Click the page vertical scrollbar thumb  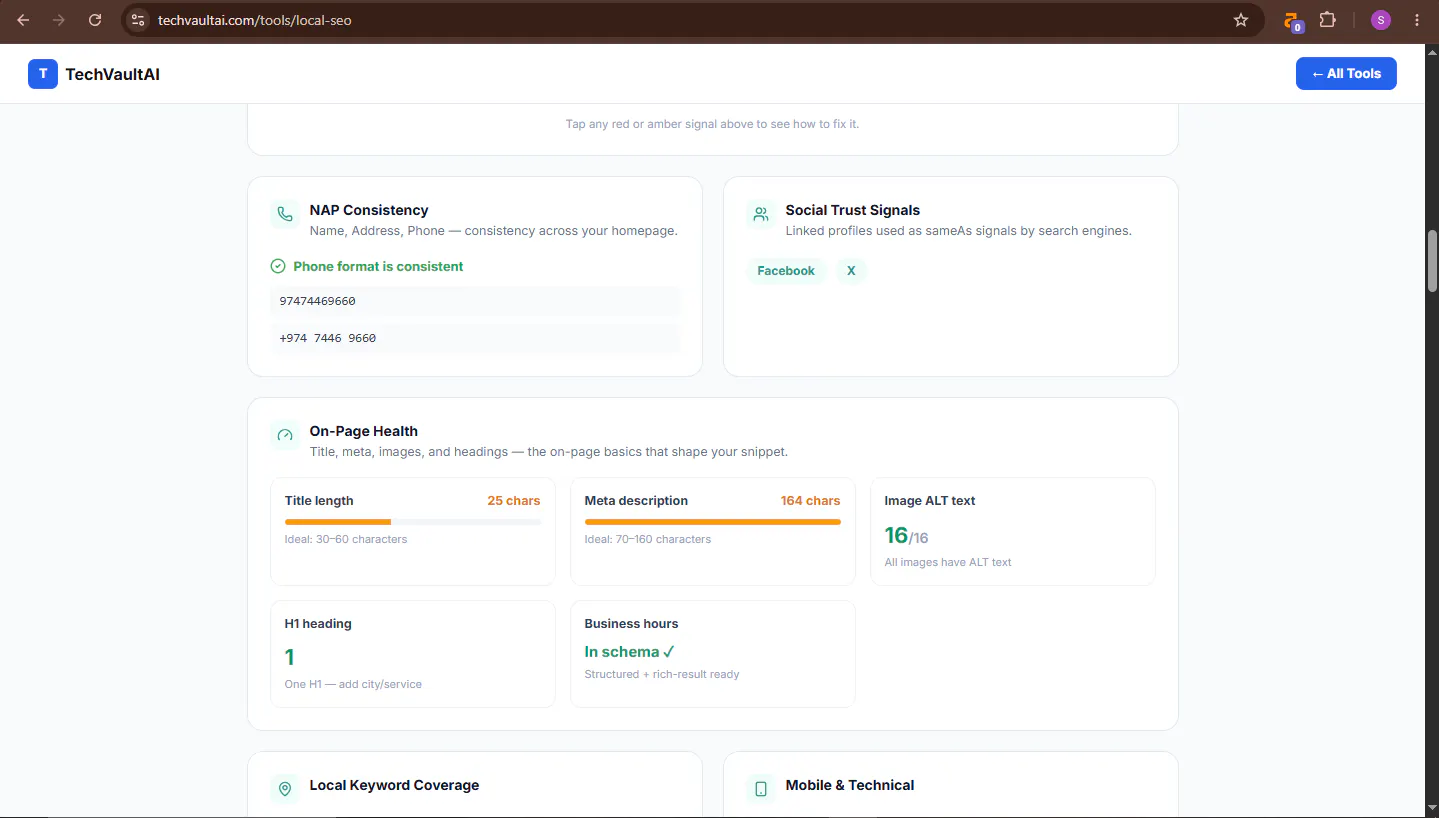[x=1432, y=260]
